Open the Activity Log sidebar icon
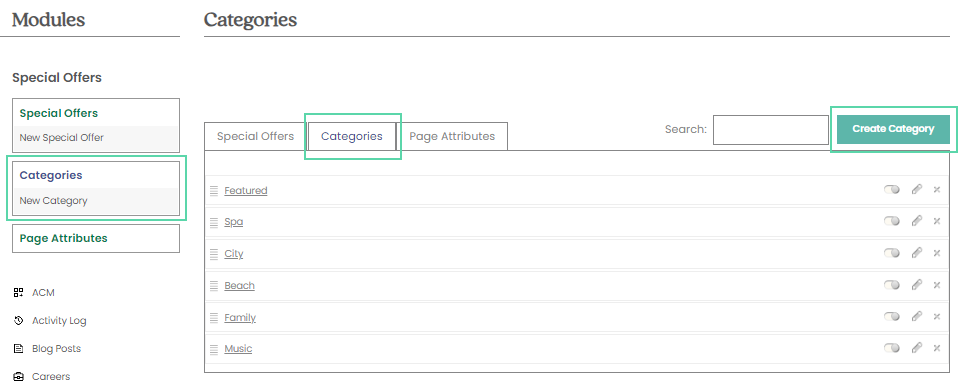This screenshot has width=966, height=385. (x=18, y=320)
